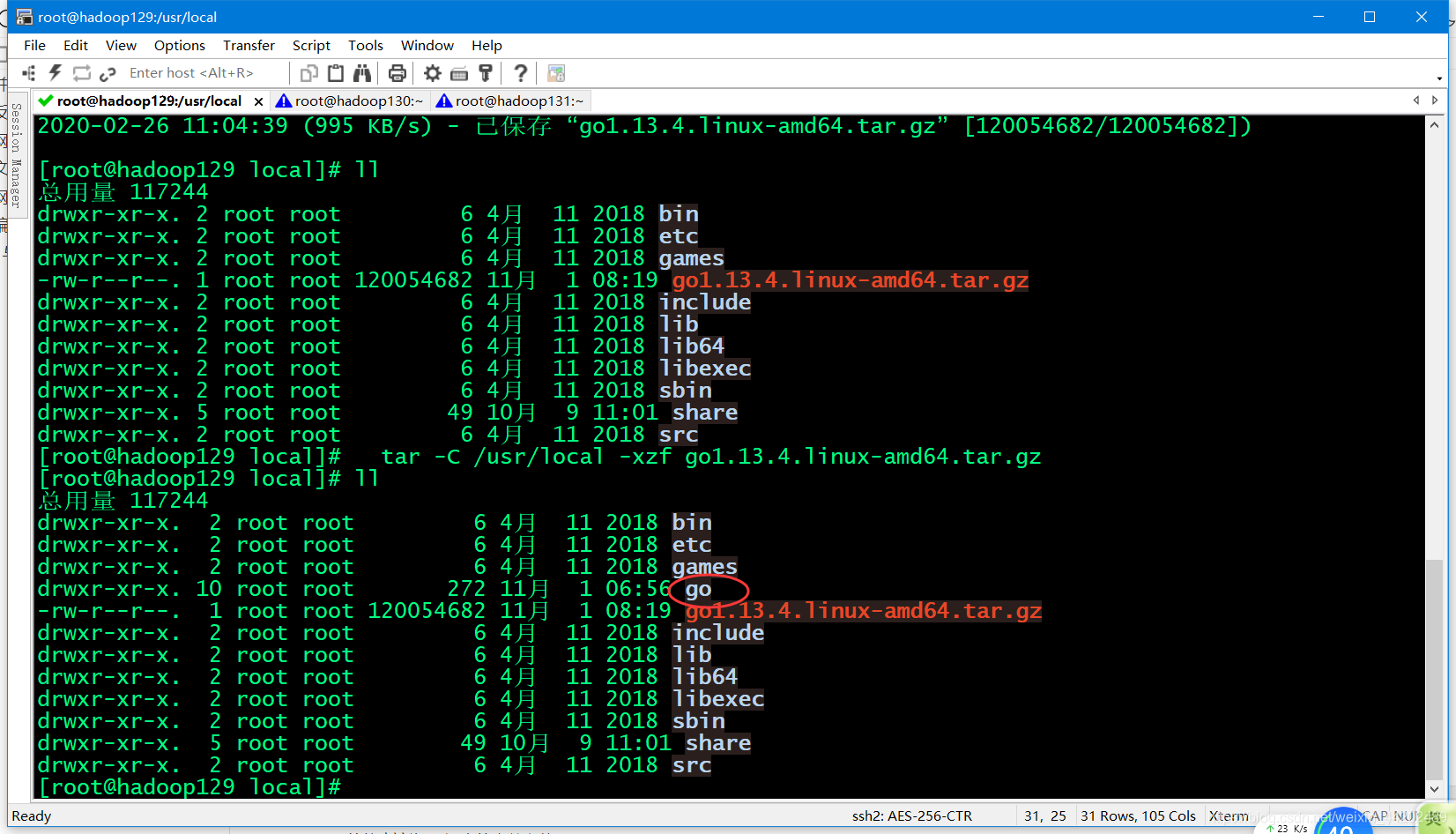Click the last prompt line [root@hadoop129 local]#
The image size is (1456, 834).
click(189, 787)
